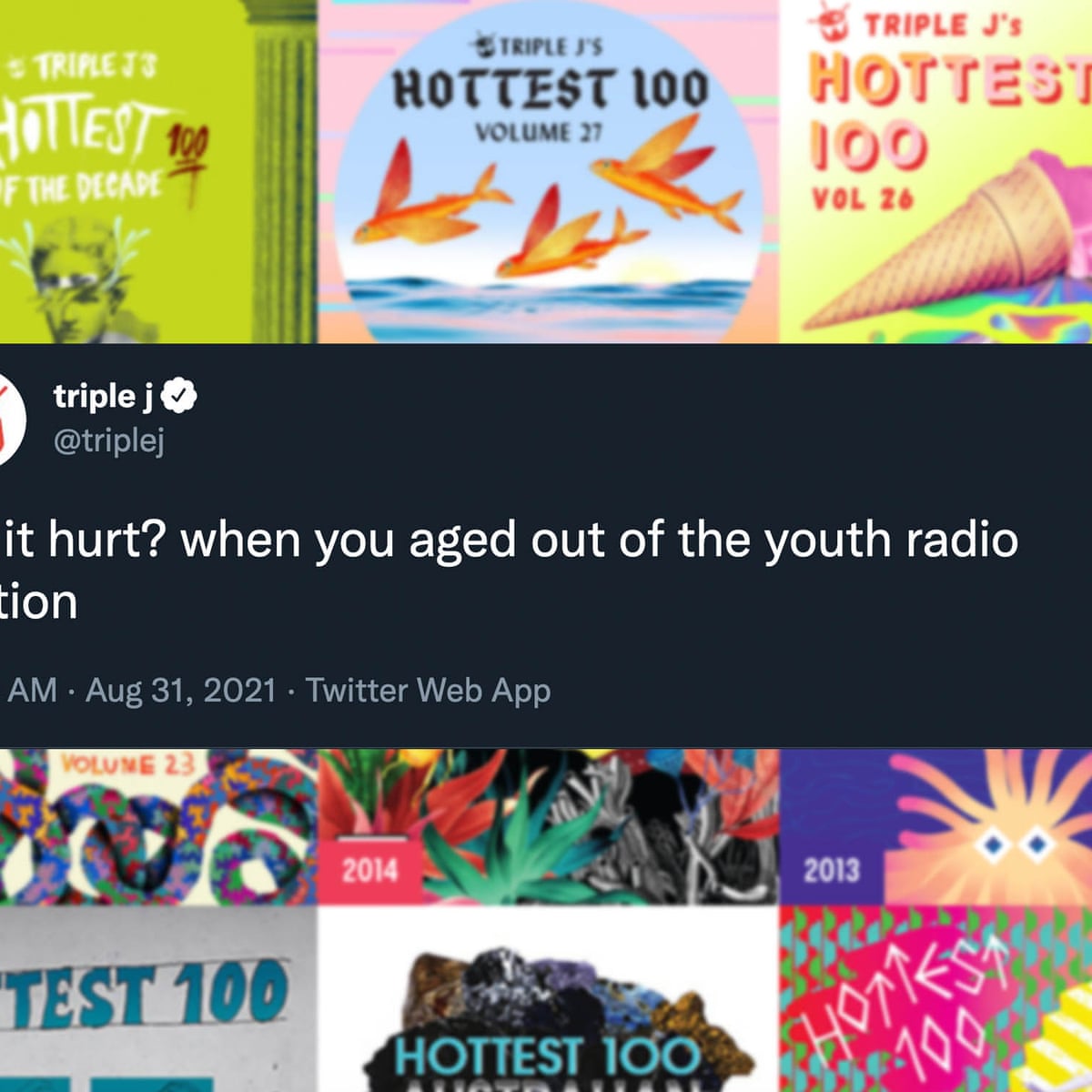Click the 2014 year label
The image size is (1092, 1092).
(x=369, y=871)
